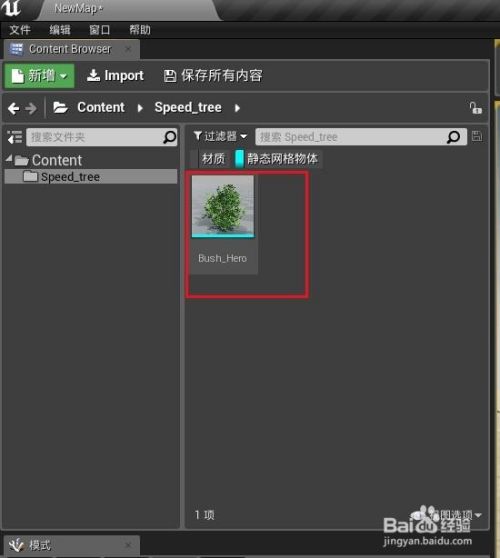Collapse the Content tree folder arrow
The width and height of the screenshot is (500, 558).
(9, 159)
